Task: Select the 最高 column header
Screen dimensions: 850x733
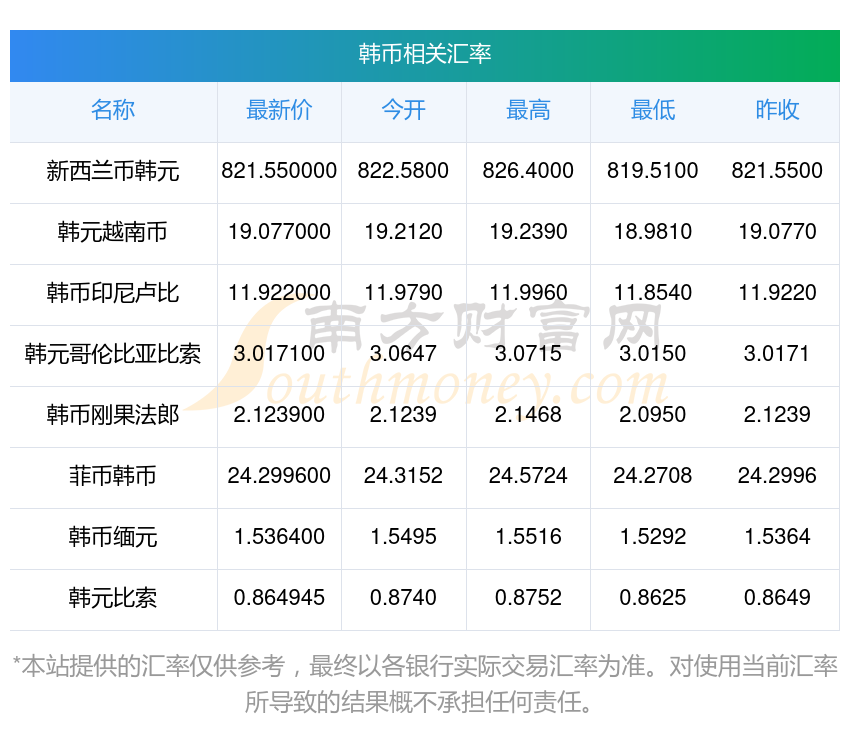Action: pos(528,110)
